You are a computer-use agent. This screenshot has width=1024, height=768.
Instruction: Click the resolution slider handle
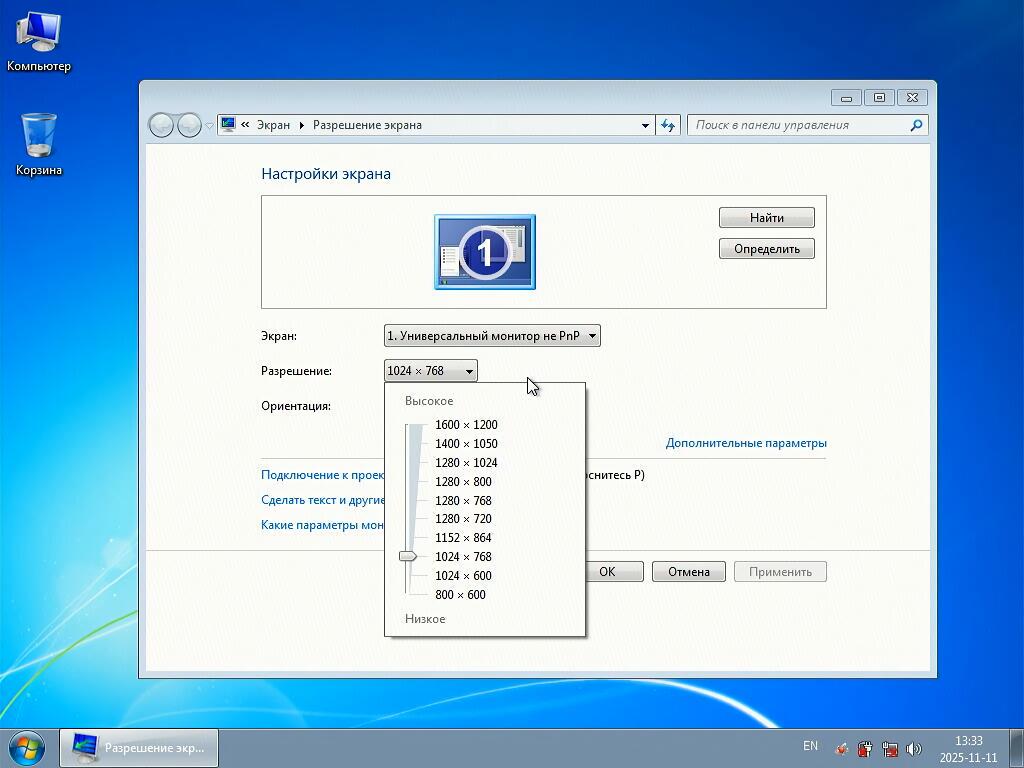click(x=407, y=556)
